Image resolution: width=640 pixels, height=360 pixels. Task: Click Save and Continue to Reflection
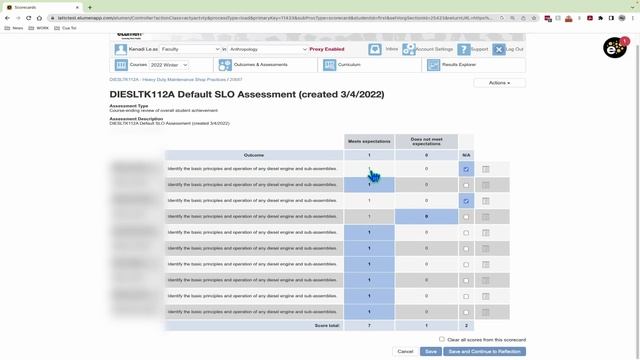coord(484,351)
